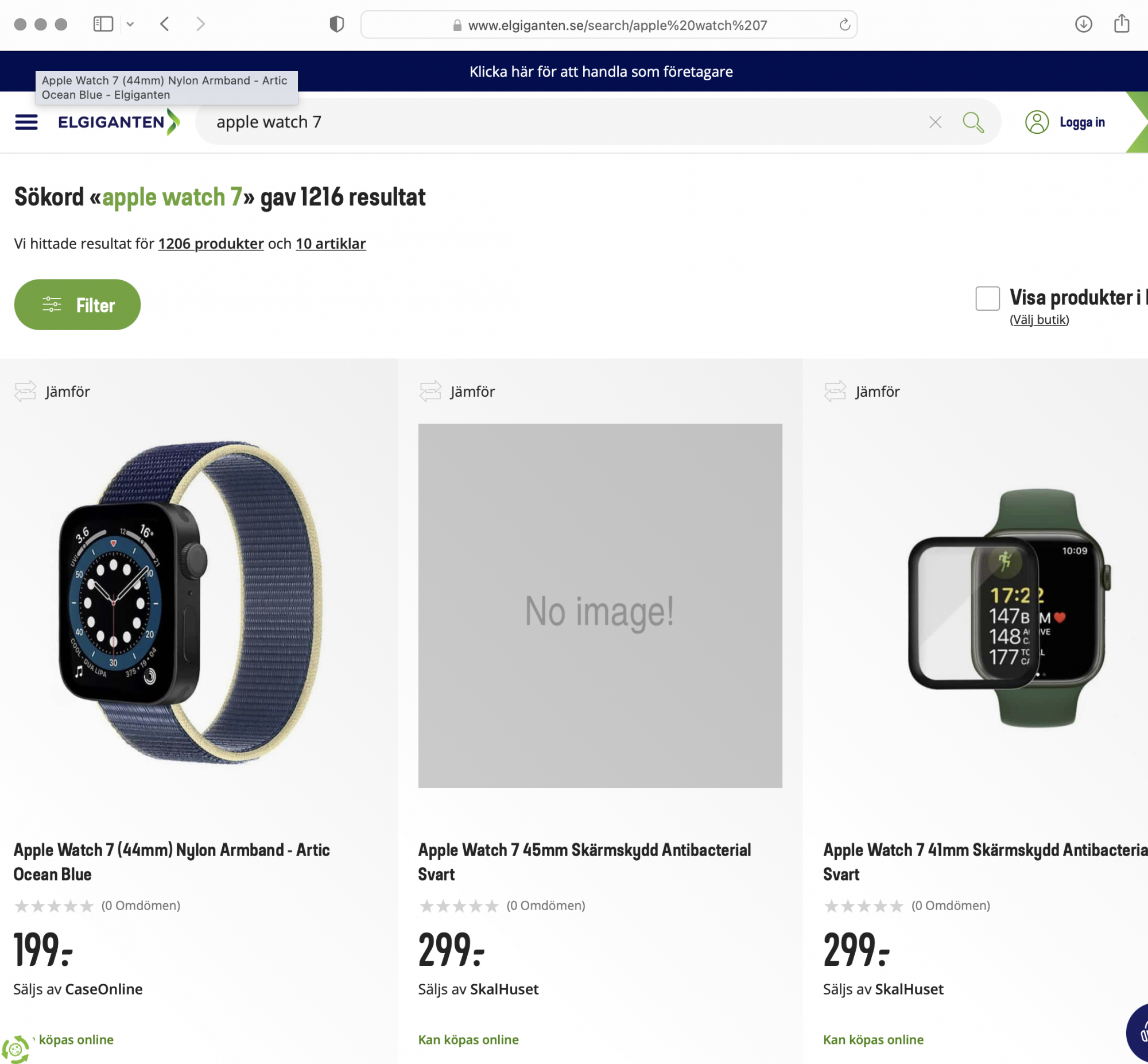The height and width of the screenshot is (1064, 1148).
Task: Open the Filter options
Action: coord(77,304)
